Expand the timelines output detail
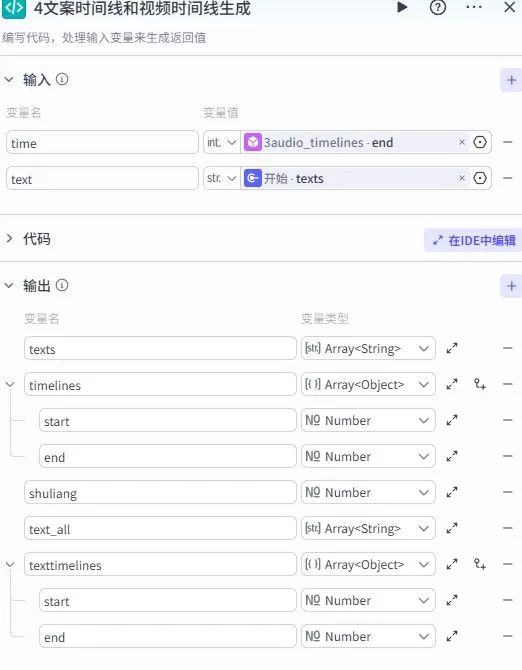Image resolution: width=522 pixels, height=670 pixels. [452, 384]
